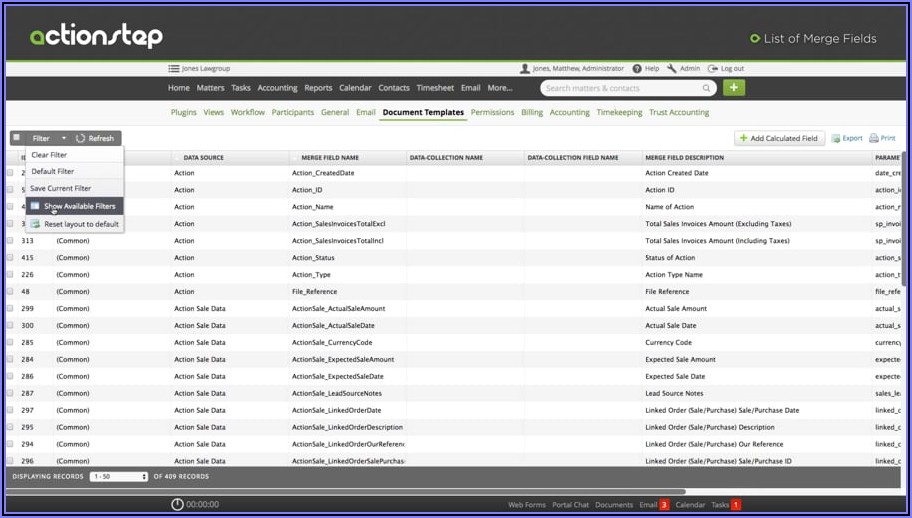Click the search magnifier icon
This screenshot has height=518, width=912.
tap(706, 88)
